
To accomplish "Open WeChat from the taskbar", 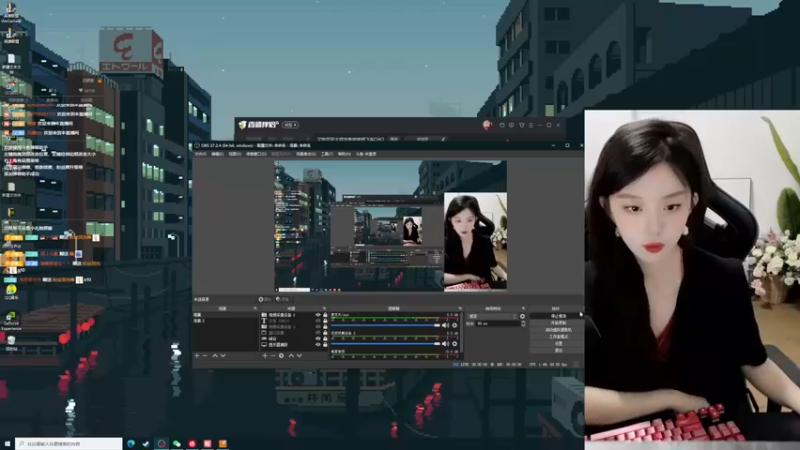I will [177, 444].
